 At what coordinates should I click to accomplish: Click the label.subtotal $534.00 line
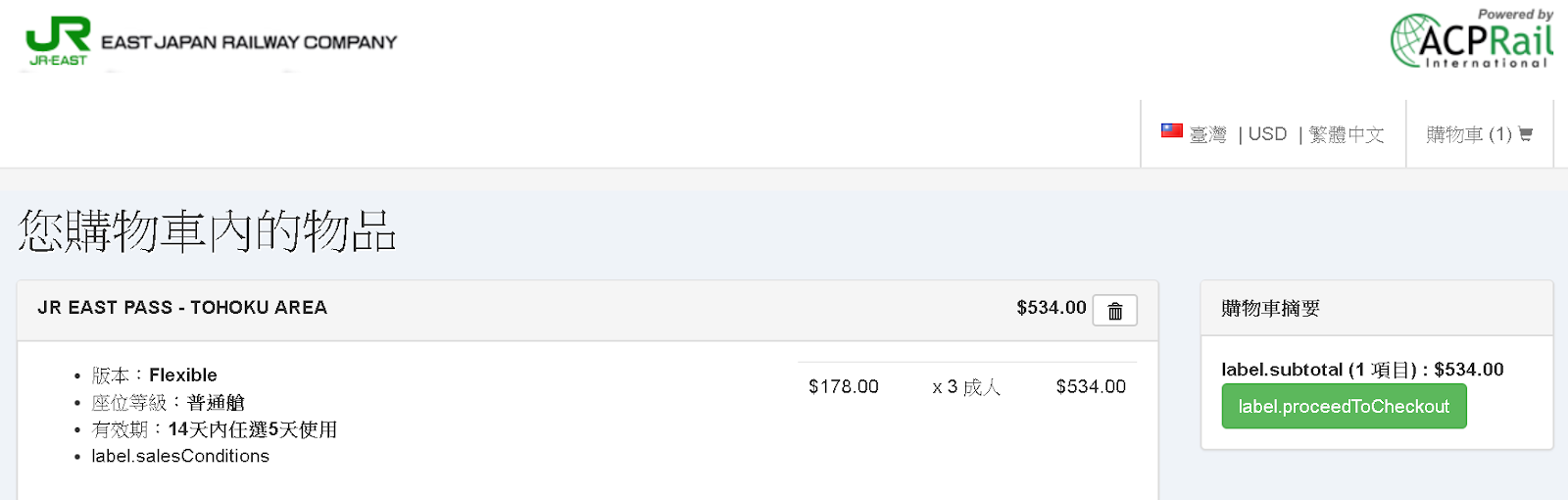[x=1362, y=370]
